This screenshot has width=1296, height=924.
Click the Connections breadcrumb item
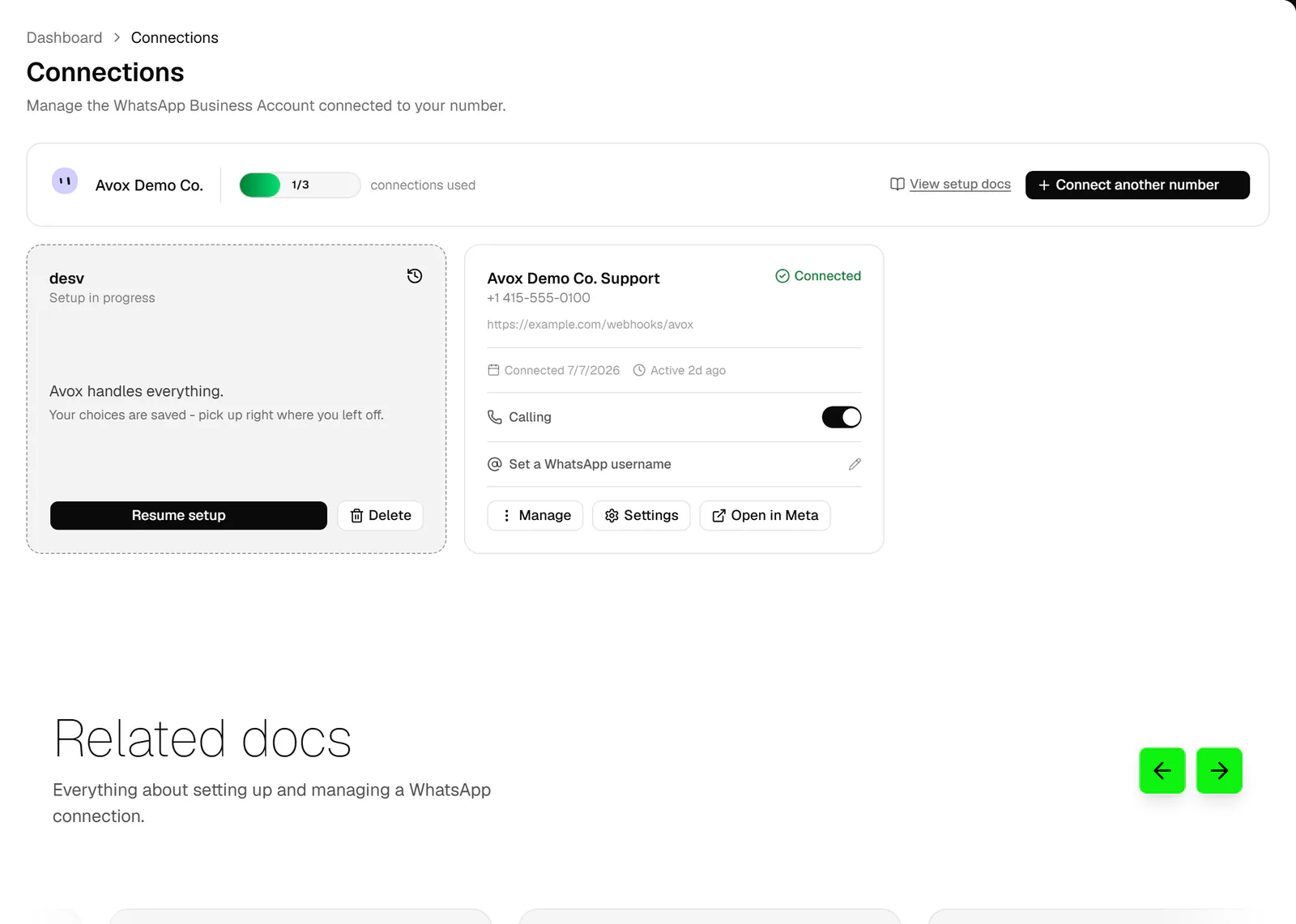[175, 38]
